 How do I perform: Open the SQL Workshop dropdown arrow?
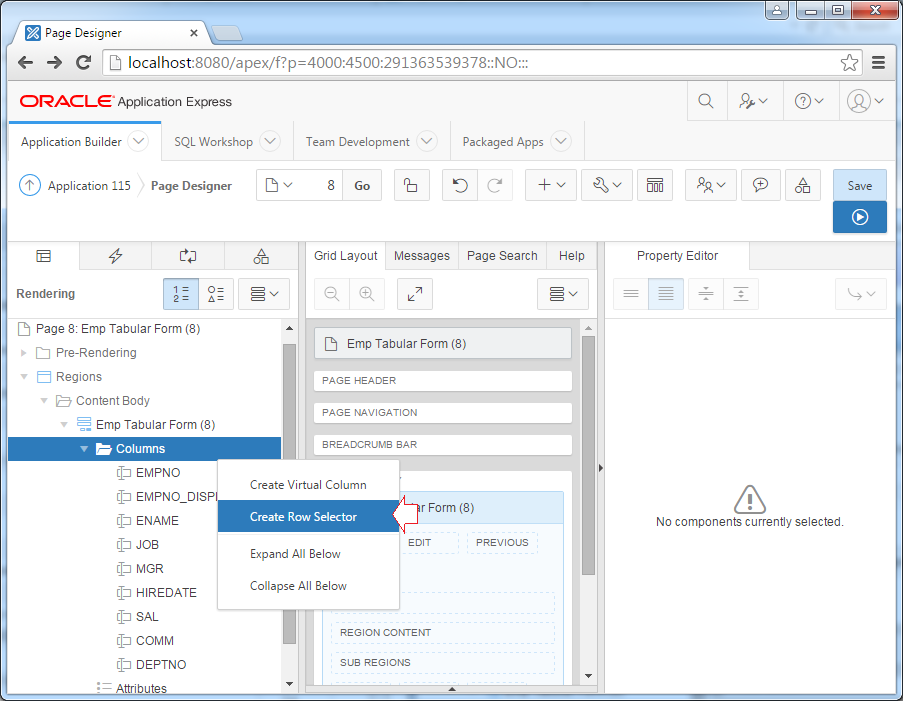click(x=270, y=141)
